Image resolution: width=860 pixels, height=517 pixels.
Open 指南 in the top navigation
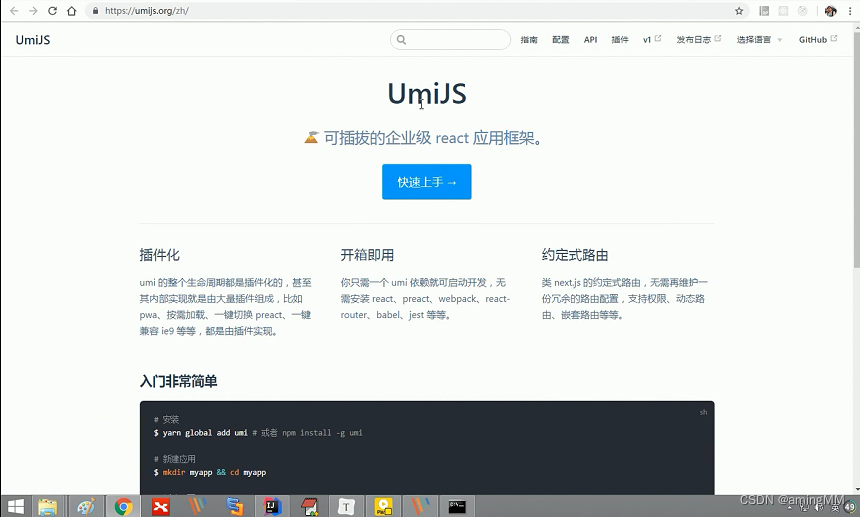point(529,39)
